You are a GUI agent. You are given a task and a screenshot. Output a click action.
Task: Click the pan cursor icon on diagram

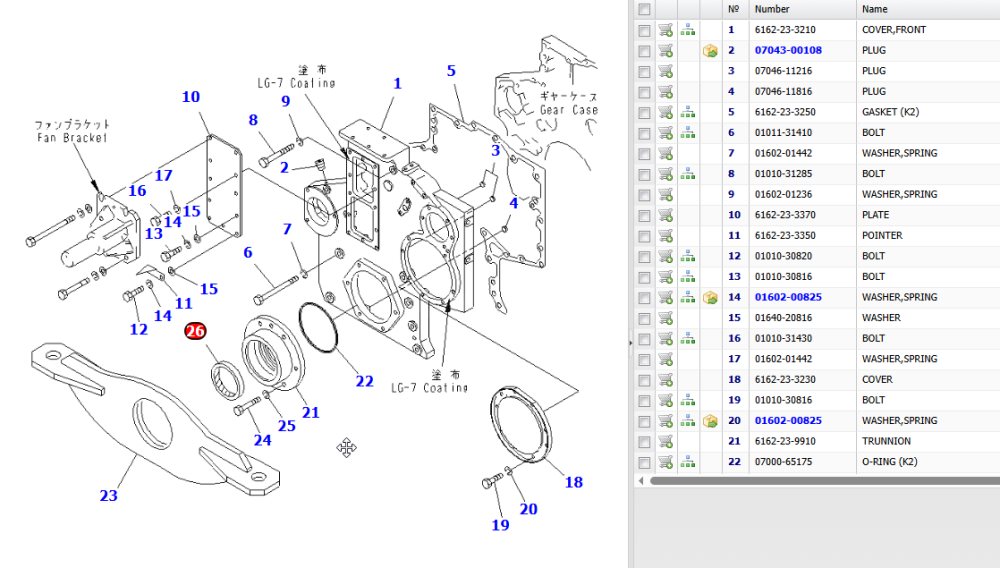[x=346, y=448]
